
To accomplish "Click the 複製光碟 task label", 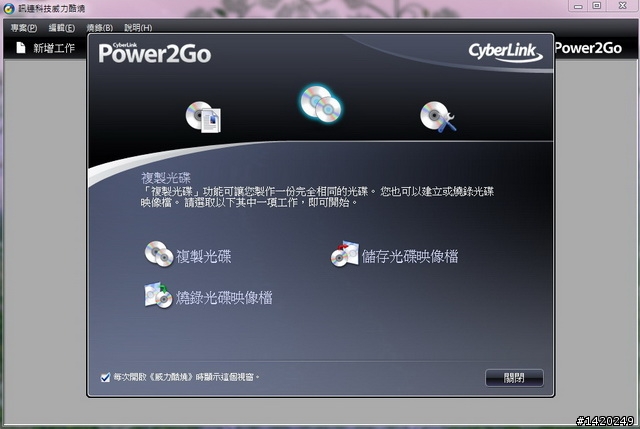I will 204,256.
